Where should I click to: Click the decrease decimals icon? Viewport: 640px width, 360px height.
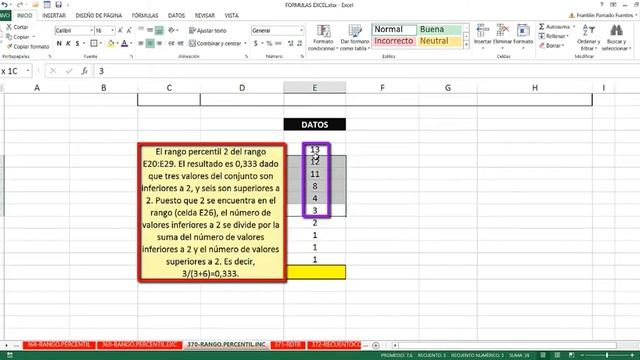pyautogui.click(x=300, y=43)
